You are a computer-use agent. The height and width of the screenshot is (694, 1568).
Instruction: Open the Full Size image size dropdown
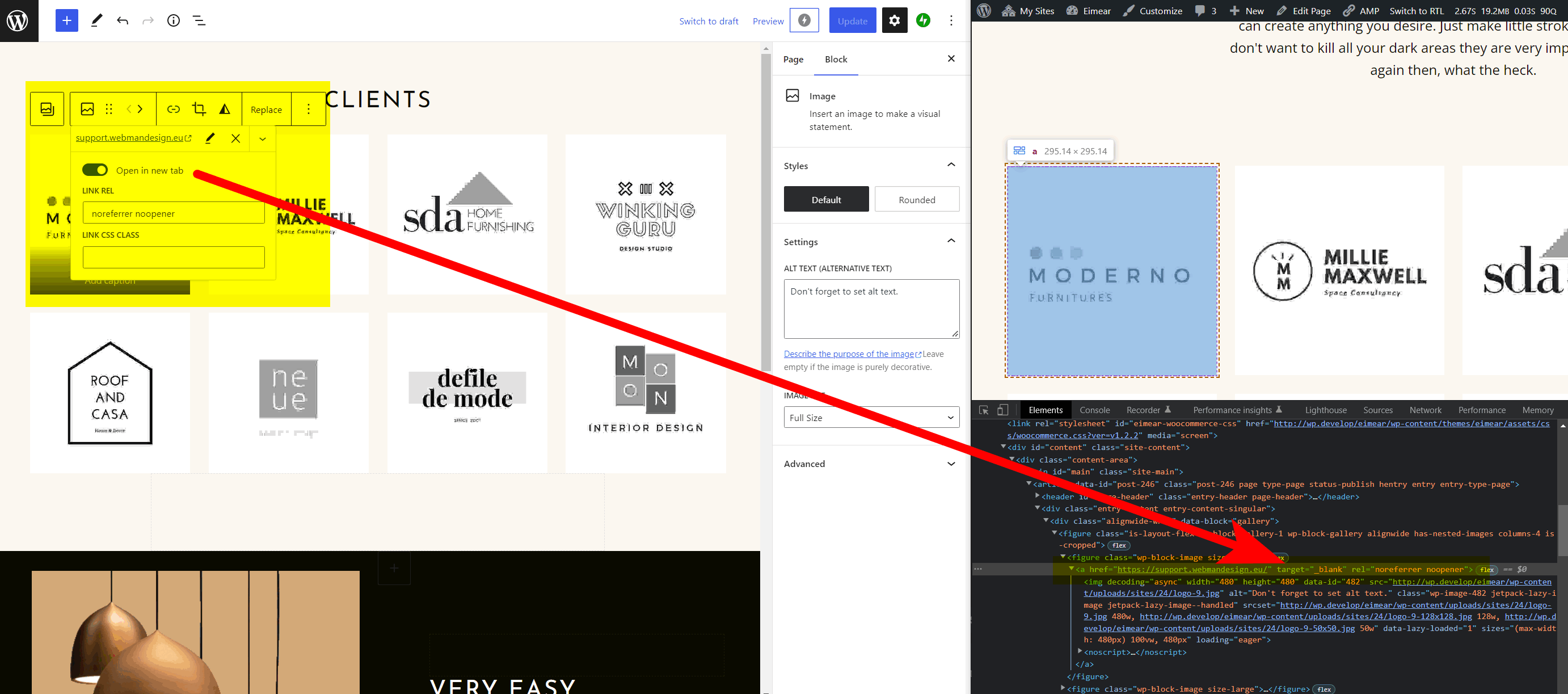pyautogui.click(x=871, y=418)
